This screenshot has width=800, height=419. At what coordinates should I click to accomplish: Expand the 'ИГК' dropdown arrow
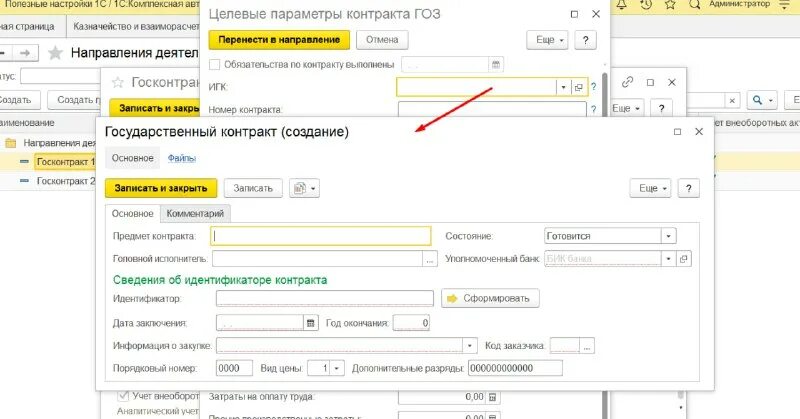(x=563, y=87)
